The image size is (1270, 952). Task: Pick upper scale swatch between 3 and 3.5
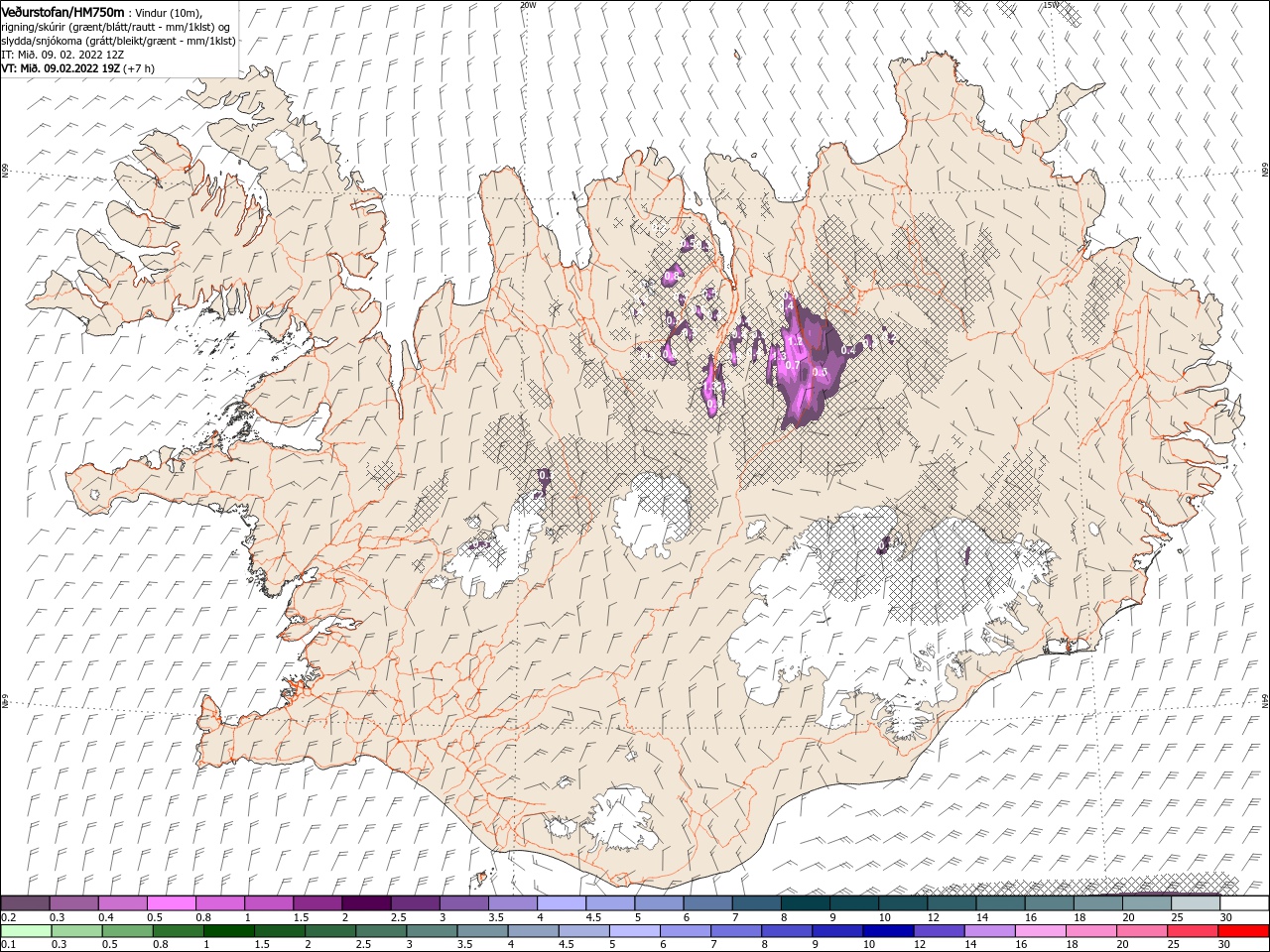coord(463,903)
